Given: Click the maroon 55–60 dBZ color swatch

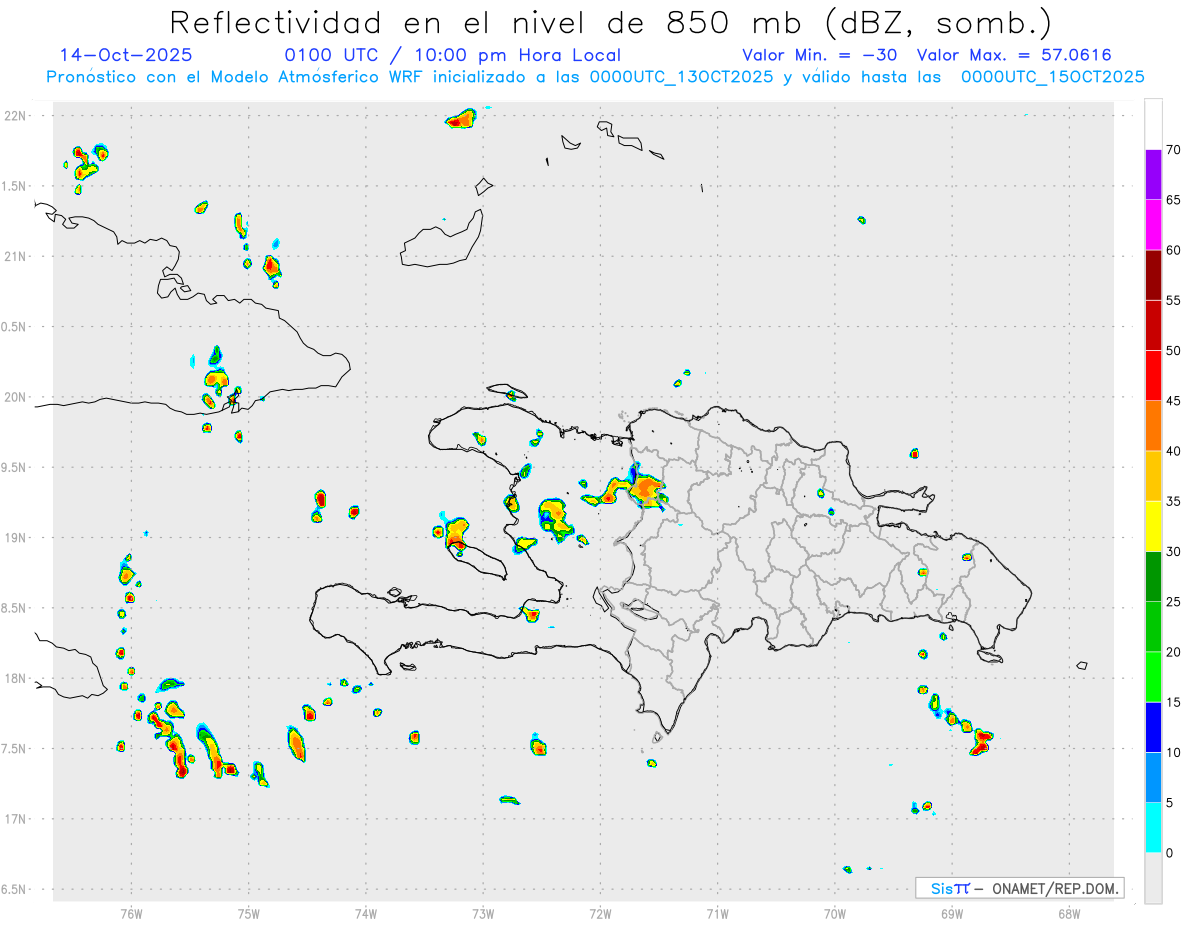Looking at the screenshot, I should tap(1153, 275).
